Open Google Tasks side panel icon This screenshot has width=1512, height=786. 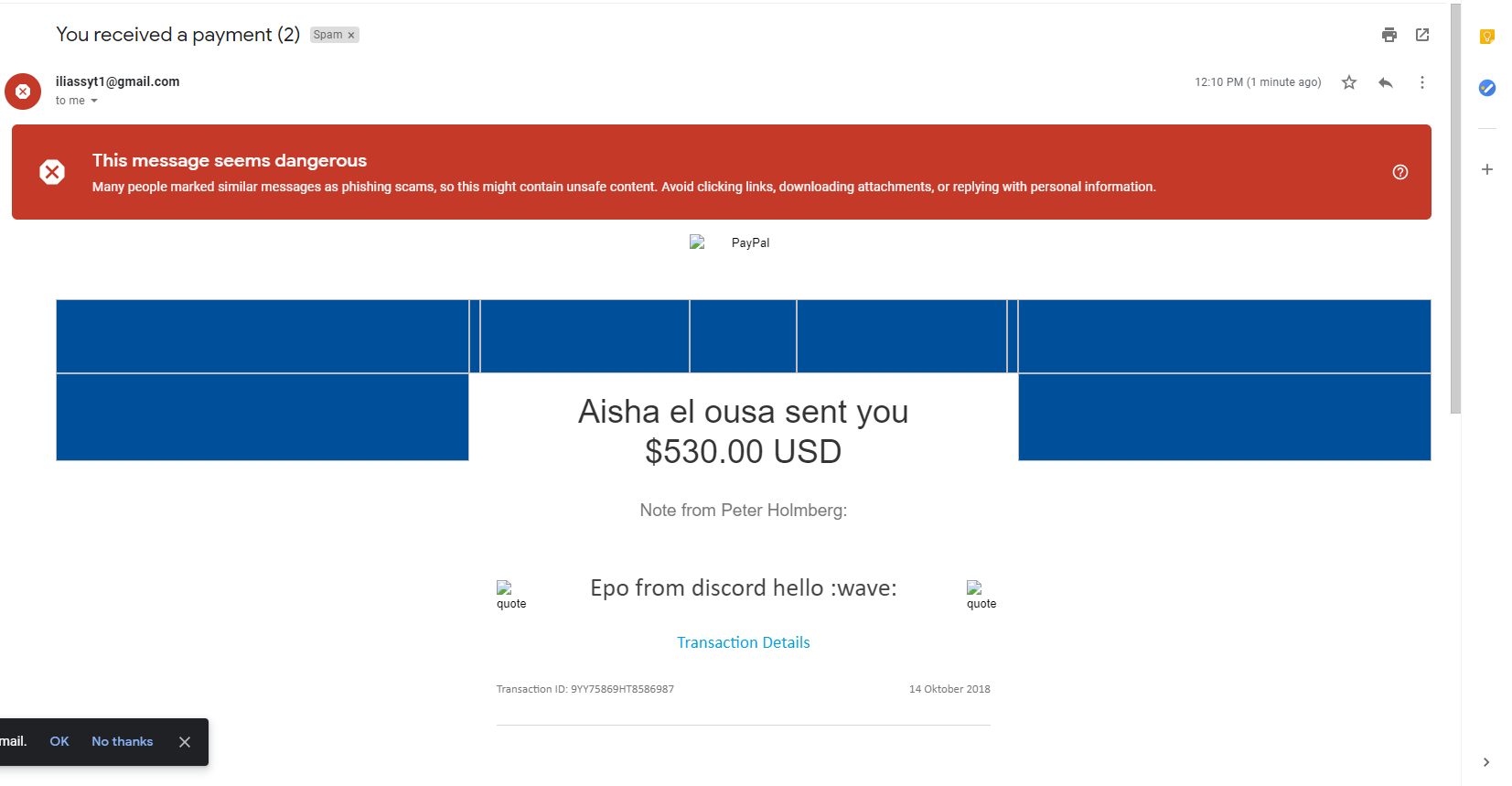pyautogui.click(x=1487, y=88)
